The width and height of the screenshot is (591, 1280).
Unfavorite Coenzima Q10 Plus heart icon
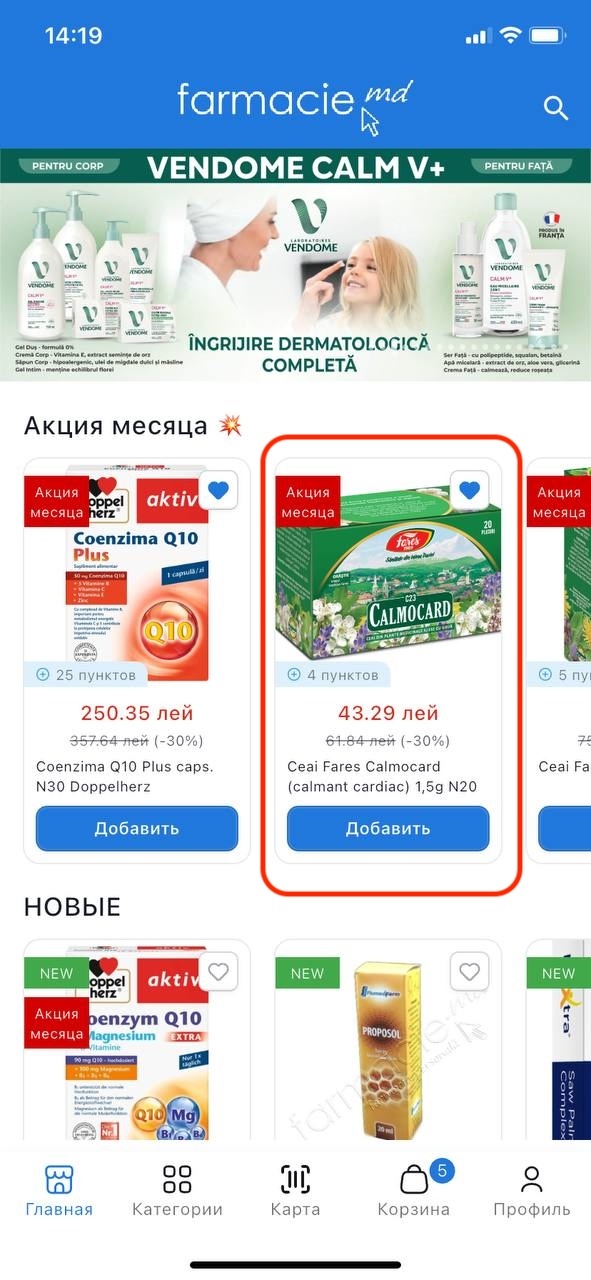(x=219, y=490)
